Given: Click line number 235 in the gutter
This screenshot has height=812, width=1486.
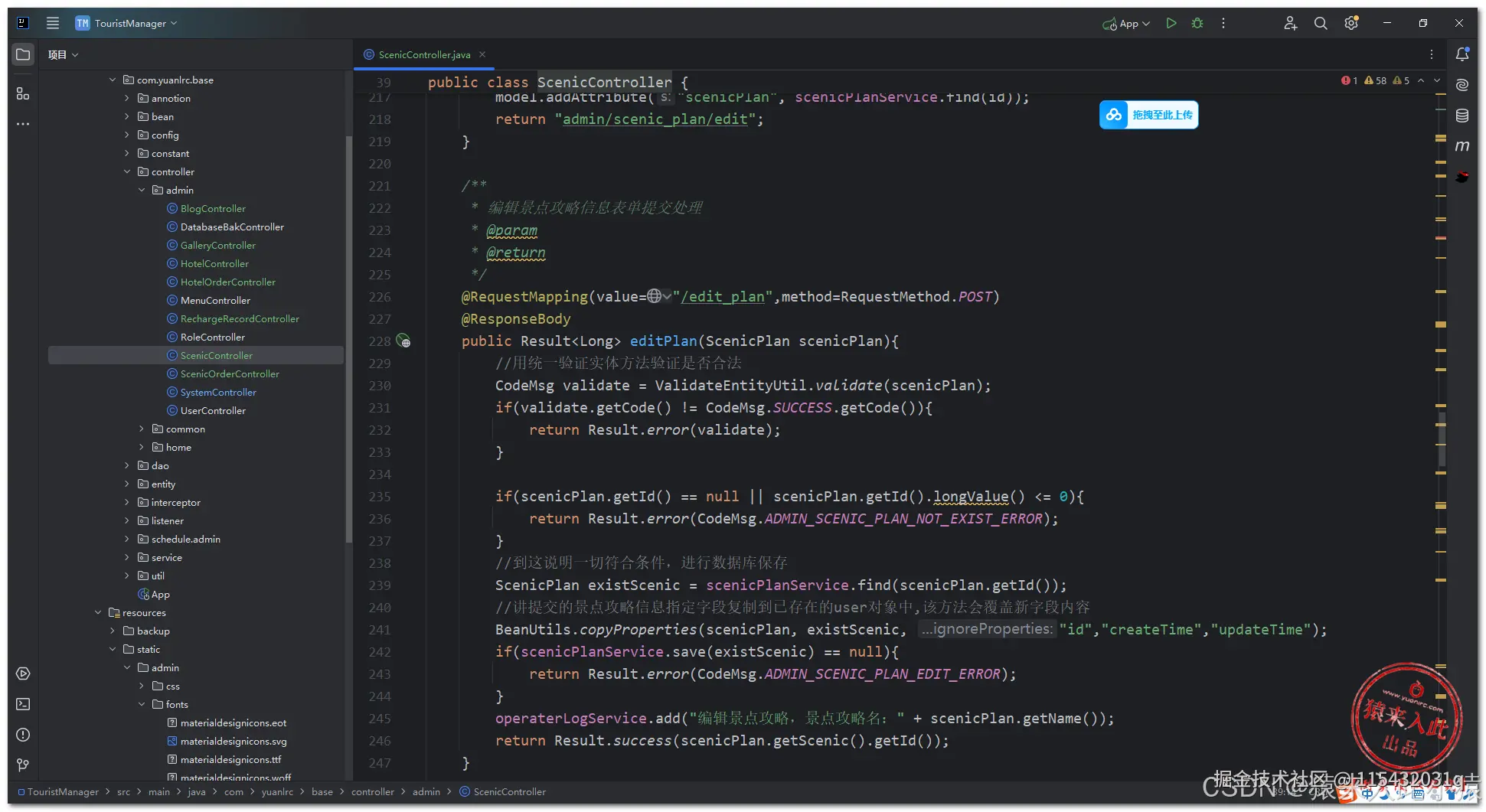Looking at the screenshot, I should coord(380,496).
